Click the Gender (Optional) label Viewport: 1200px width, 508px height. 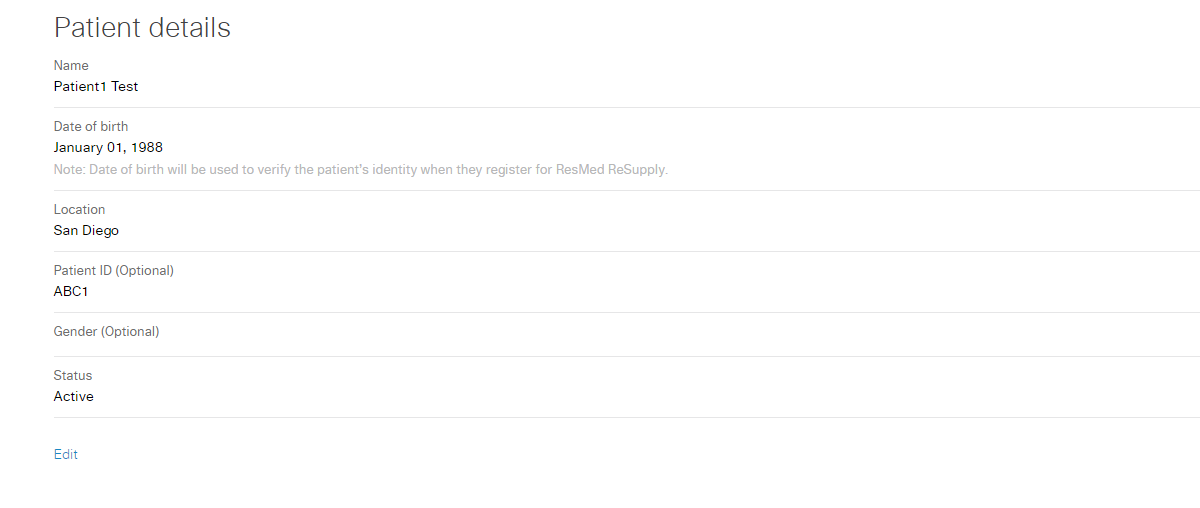106,332
